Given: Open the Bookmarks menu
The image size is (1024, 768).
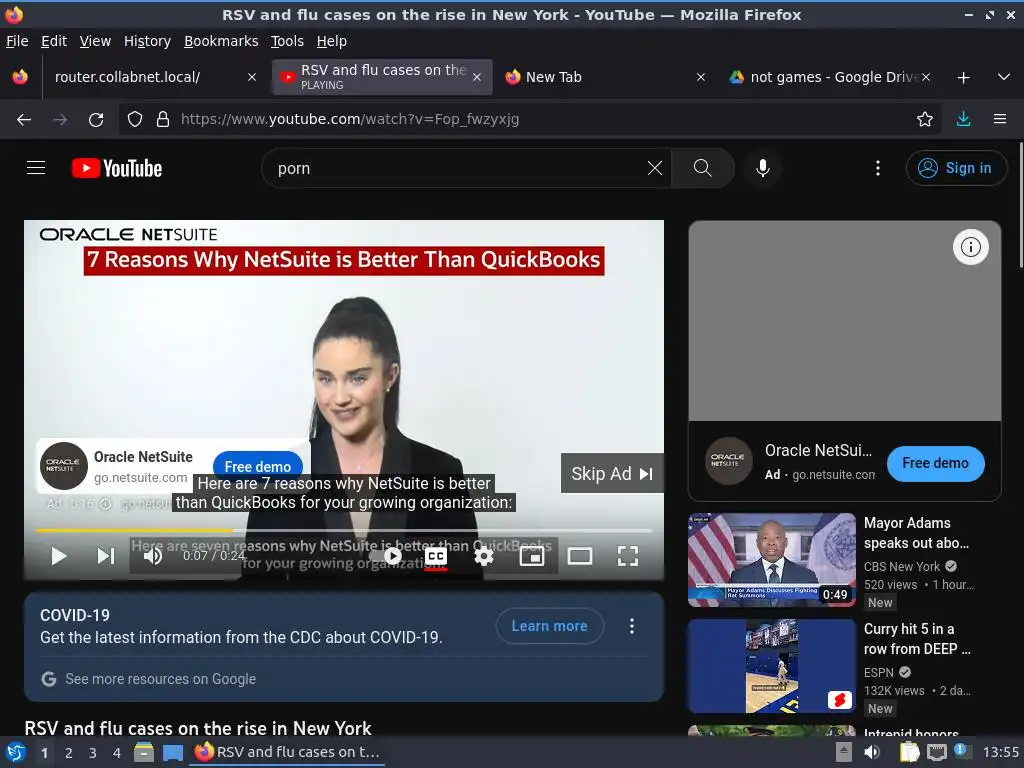Looking at the screenshot, I should coord(221,41).
